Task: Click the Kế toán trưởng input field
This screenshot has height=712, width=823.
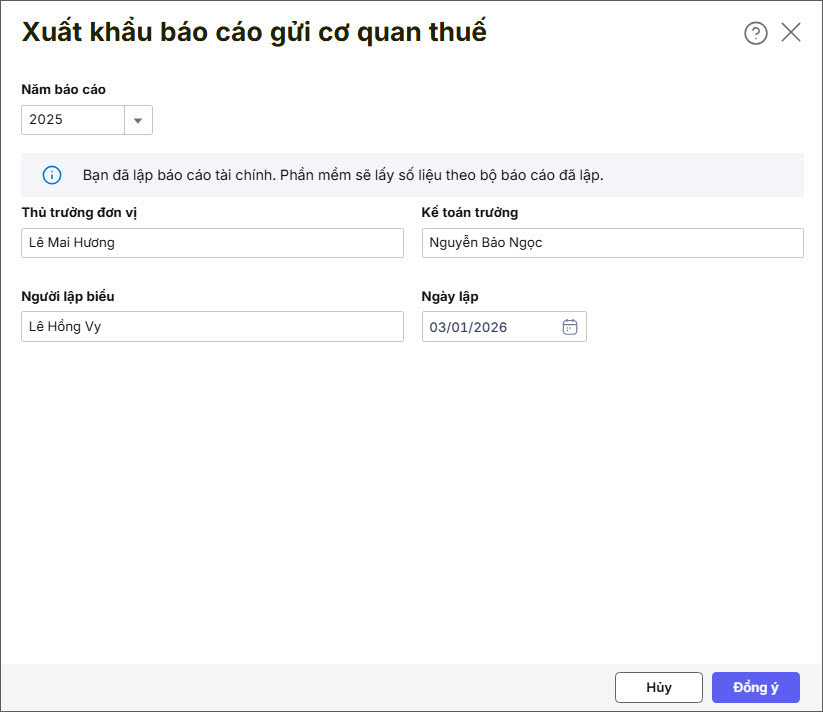Action: pyautogui.click(x=612, y=243)
